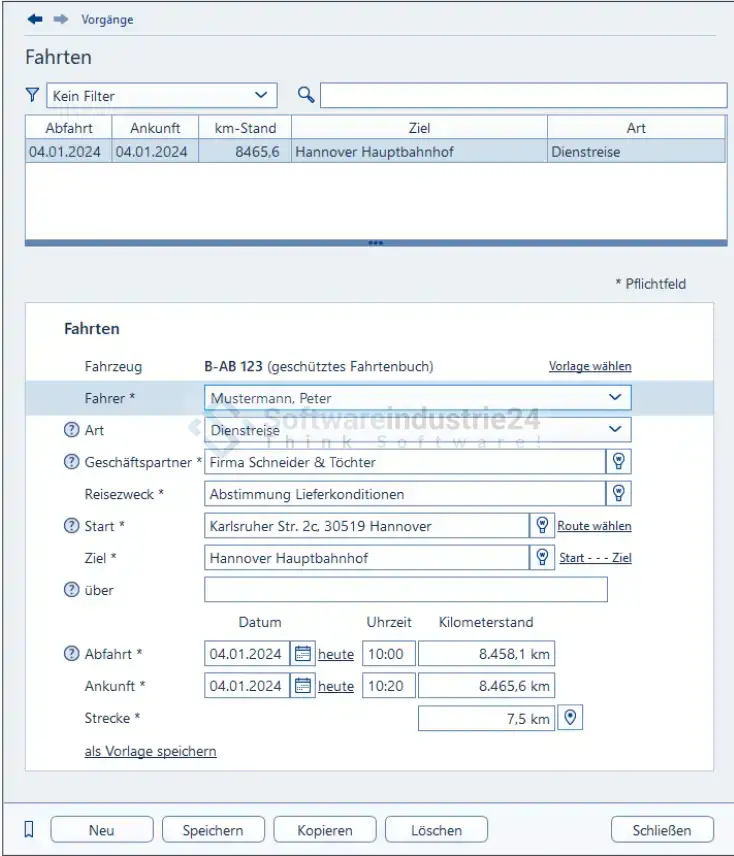Image resolution: width=734 pixels, height=856 pixels.
Task: Click the search magnifier icon
Action: 306,95
